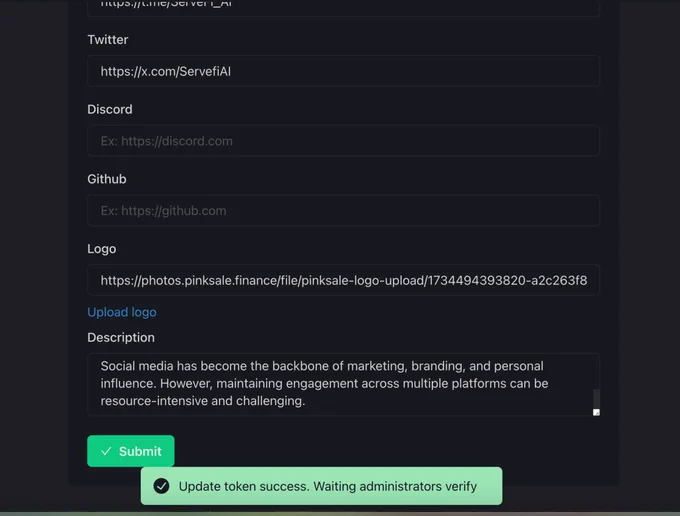The width and height of the screenshot is (680, 516).
Task: Click the partially visible Telegram link field
Action: pos(343,8)
